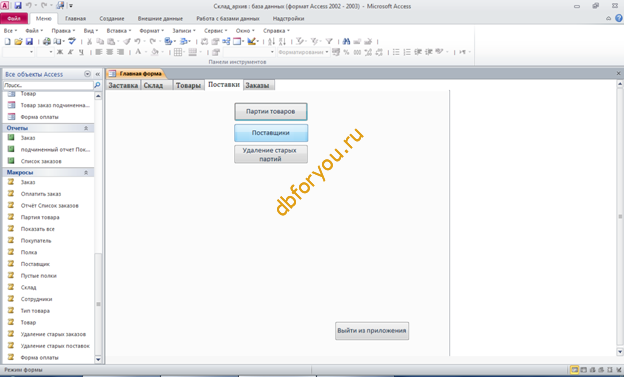This screenshot has width=624, height=377.
Task: Click the Gridlines icon
Action: coord(178,52)
